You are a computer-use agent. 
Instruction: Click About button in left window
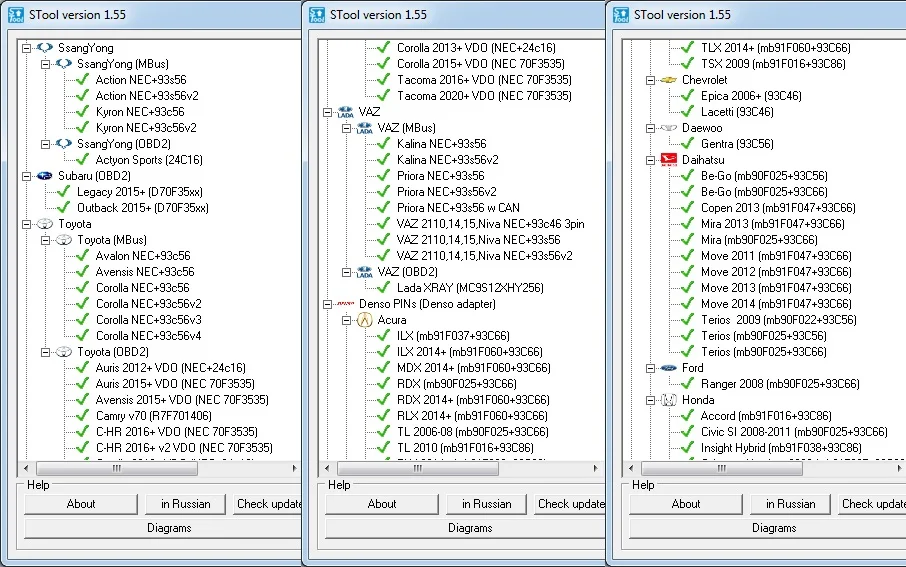pyautogui.click(x=81, y=504)
